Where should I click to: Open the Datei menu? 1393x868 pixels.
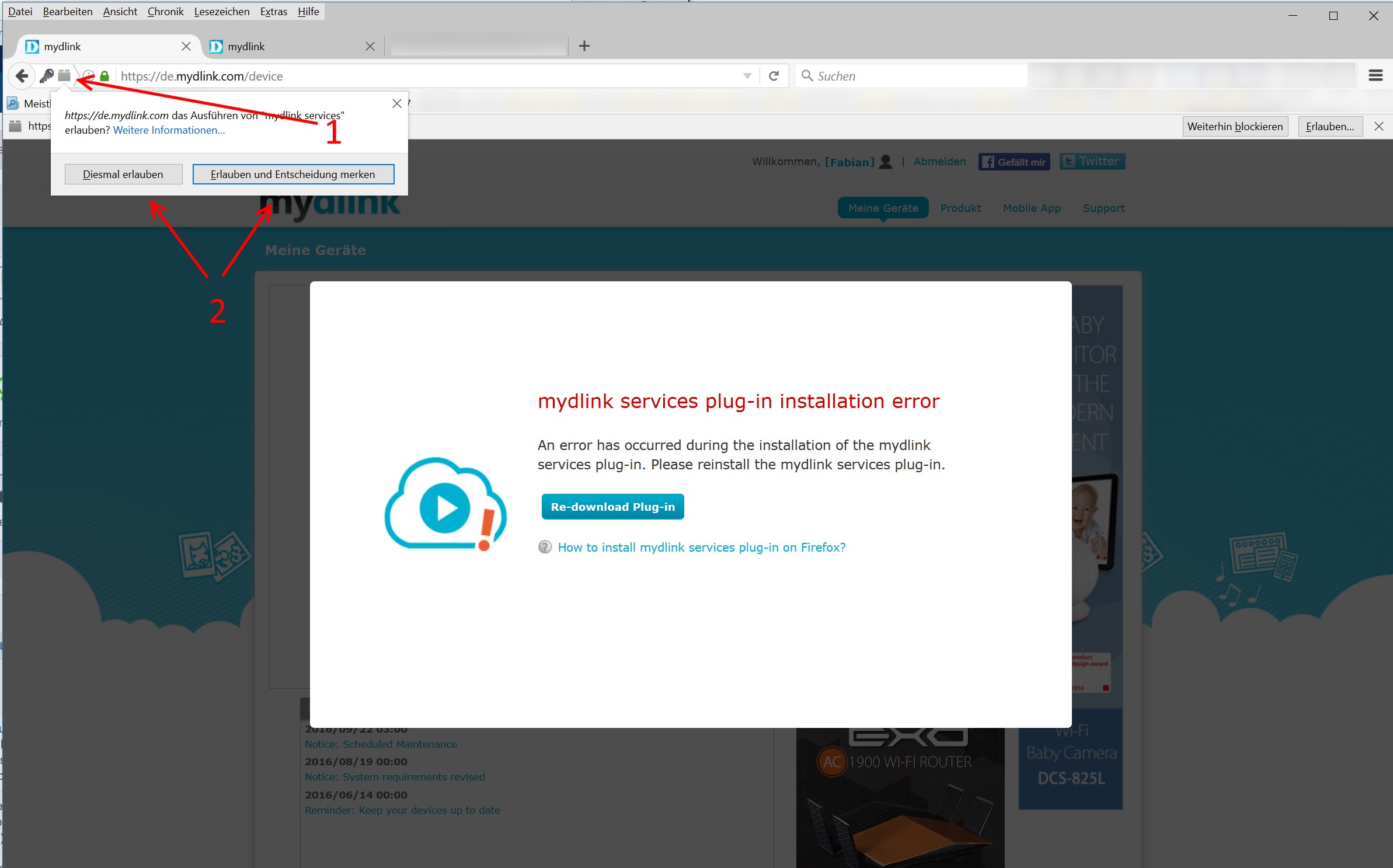20,11
